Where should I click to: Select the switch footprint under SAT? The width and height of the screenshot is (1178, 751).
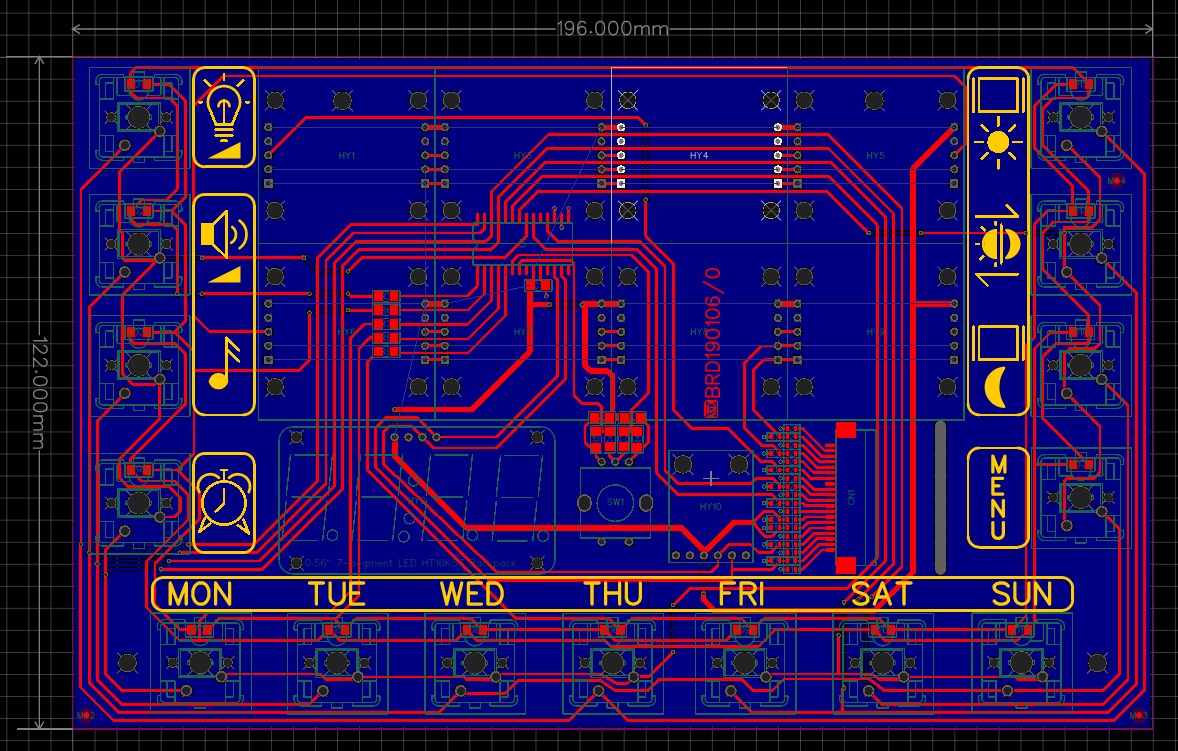[883, 663]
